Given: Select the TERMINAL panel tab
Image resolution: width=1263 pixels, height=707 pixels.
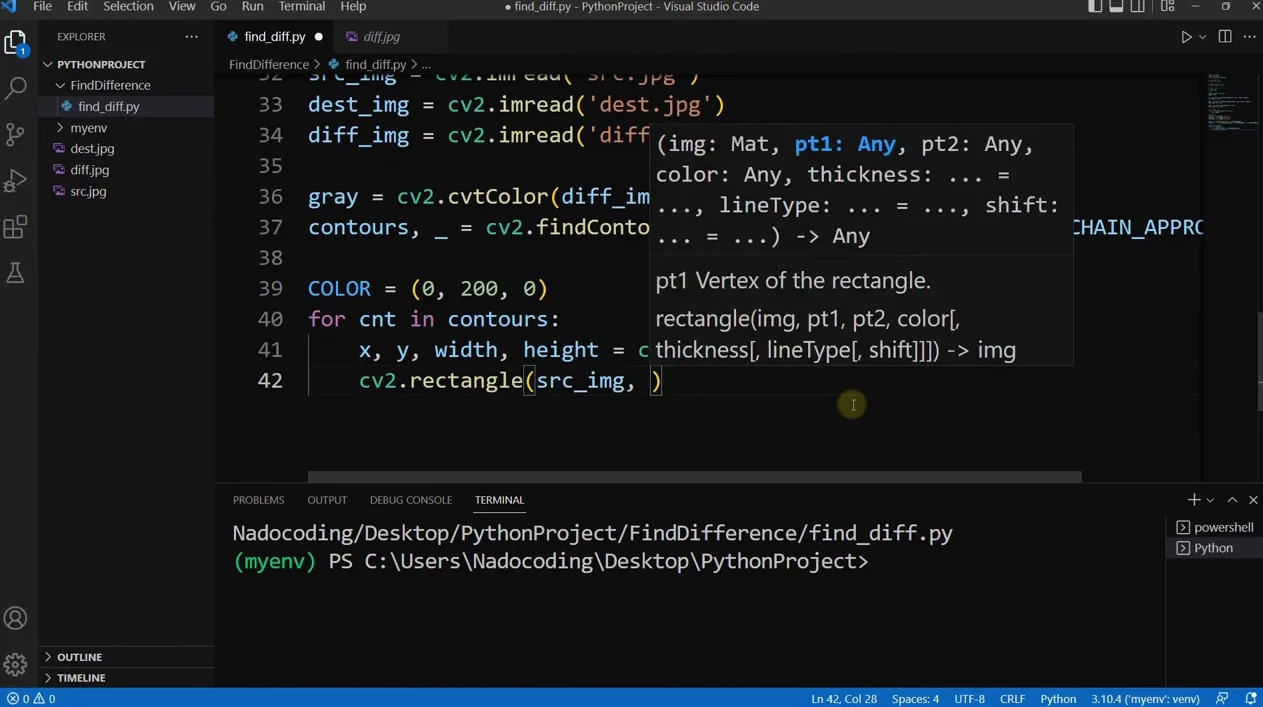Looking at the screenshot, I should [x=499, y=500].
